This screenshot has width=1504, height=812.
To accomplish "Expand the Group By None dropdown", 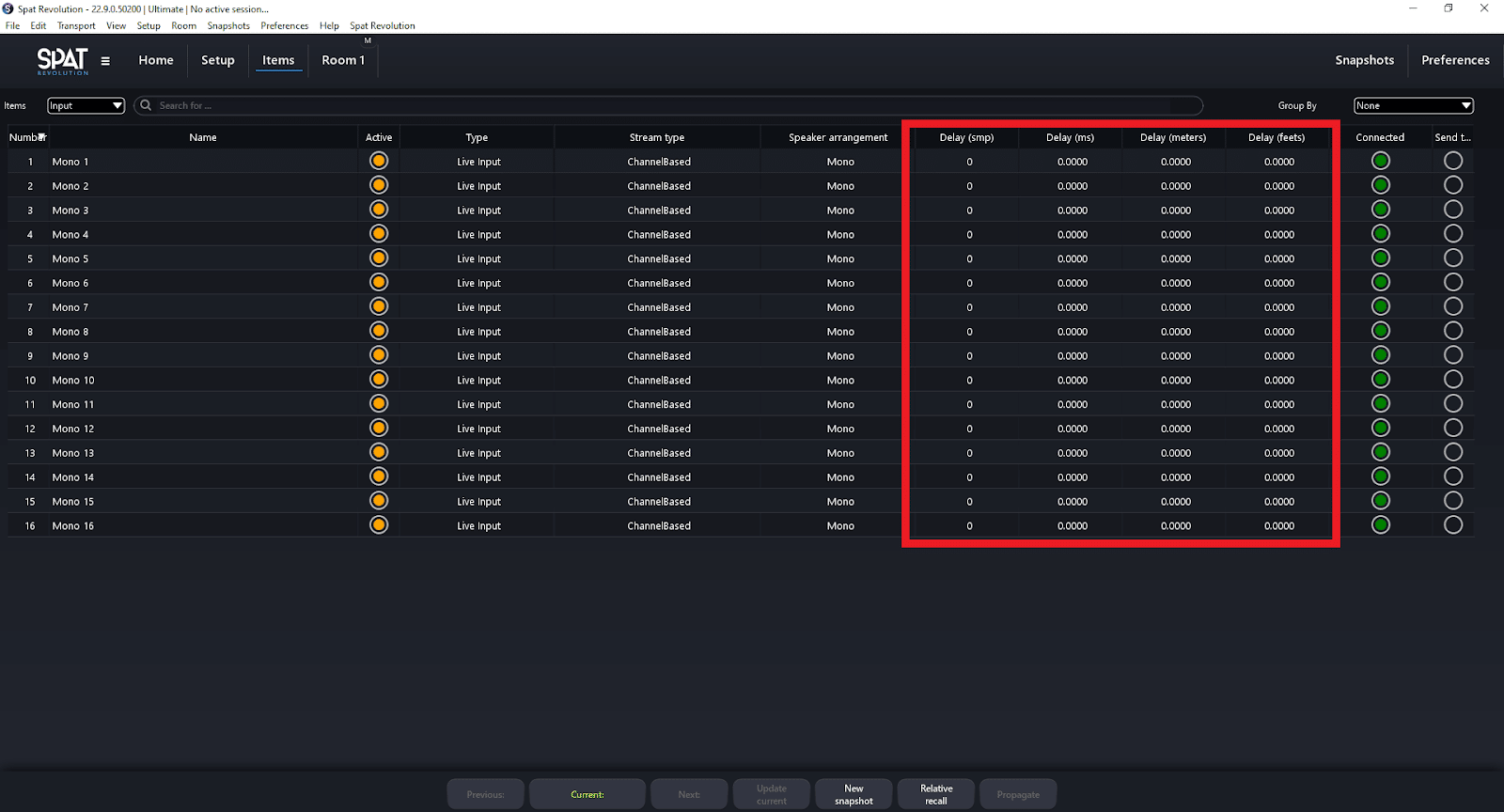I will (1413, 105).
